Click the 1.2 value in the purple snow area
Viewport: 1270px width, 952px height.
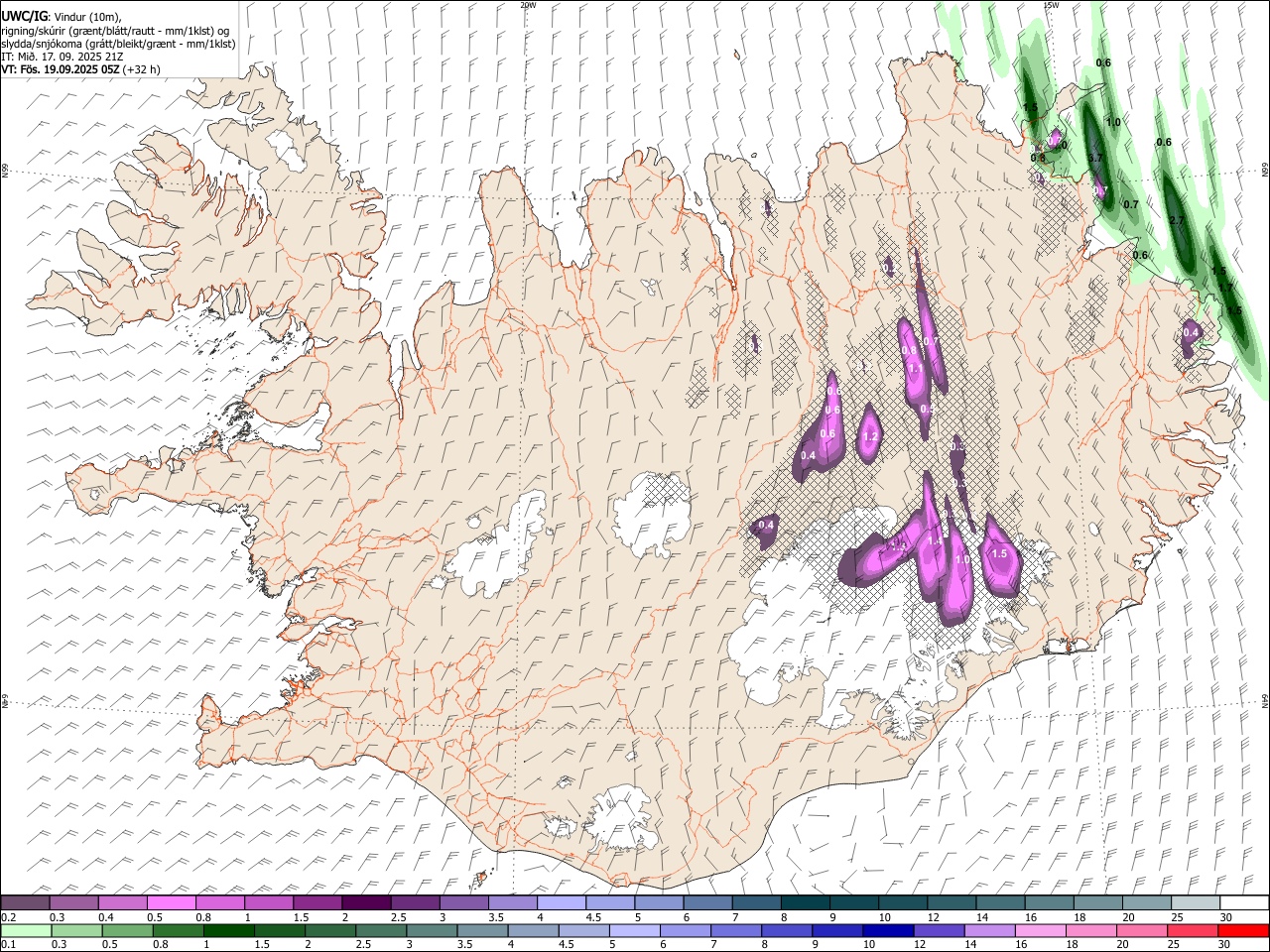tap(871, 437)
